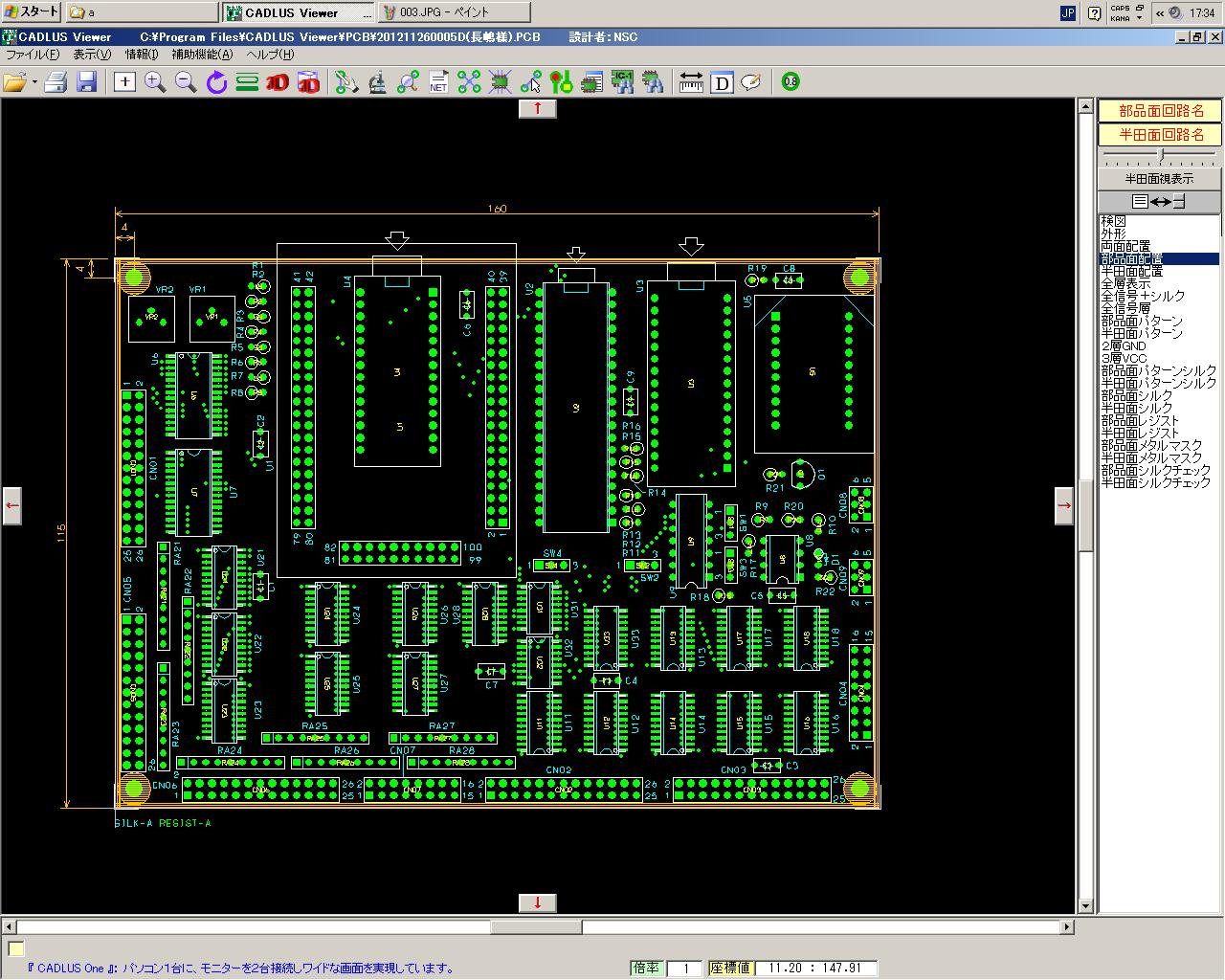The width and height of the screenshot is (1225, 980).
Task: Select 全層表示 in the layer list
Action: (x=1125, y=284)
